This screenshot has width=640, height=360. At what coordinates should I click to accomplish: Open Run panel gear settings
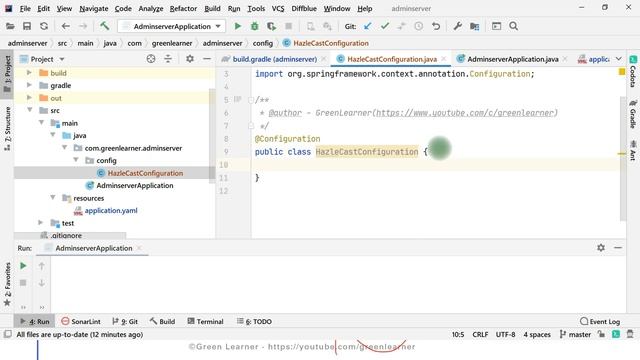(x=601, y=248)
